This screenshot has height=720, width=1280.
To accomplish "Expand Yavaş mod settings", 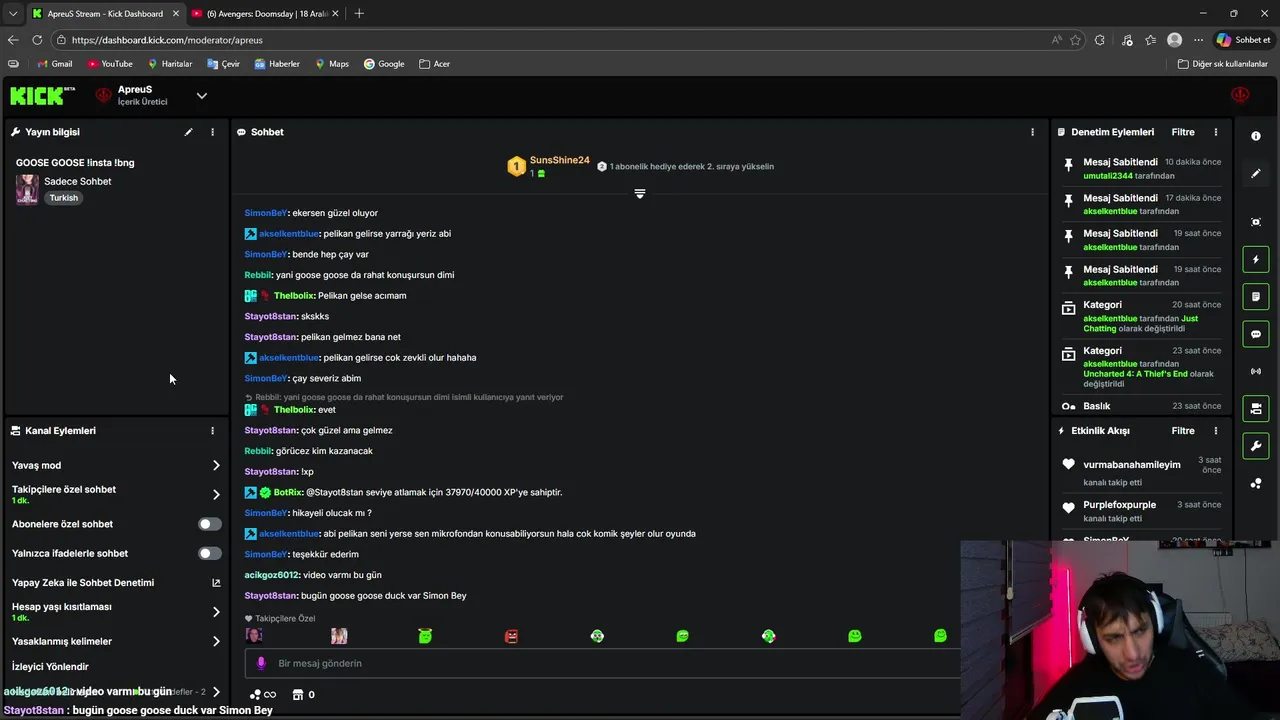I will click(216, 465).
